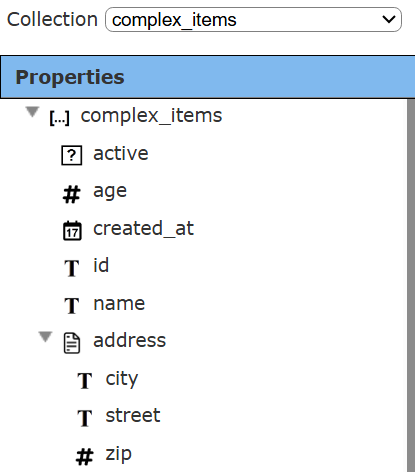
Task: Select the created_at property
Action: coord(143,229)
